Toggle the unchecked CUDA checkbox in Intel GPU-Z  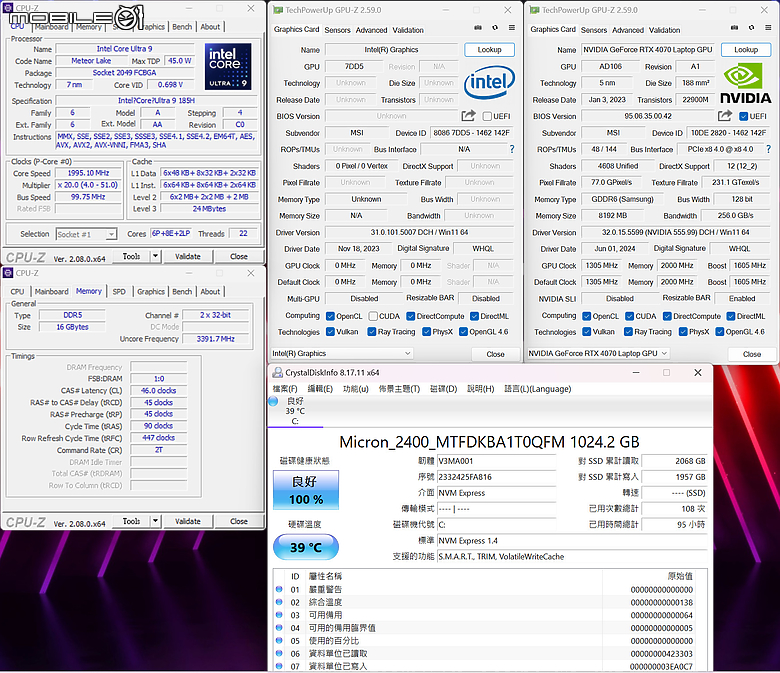click(373, 316)
